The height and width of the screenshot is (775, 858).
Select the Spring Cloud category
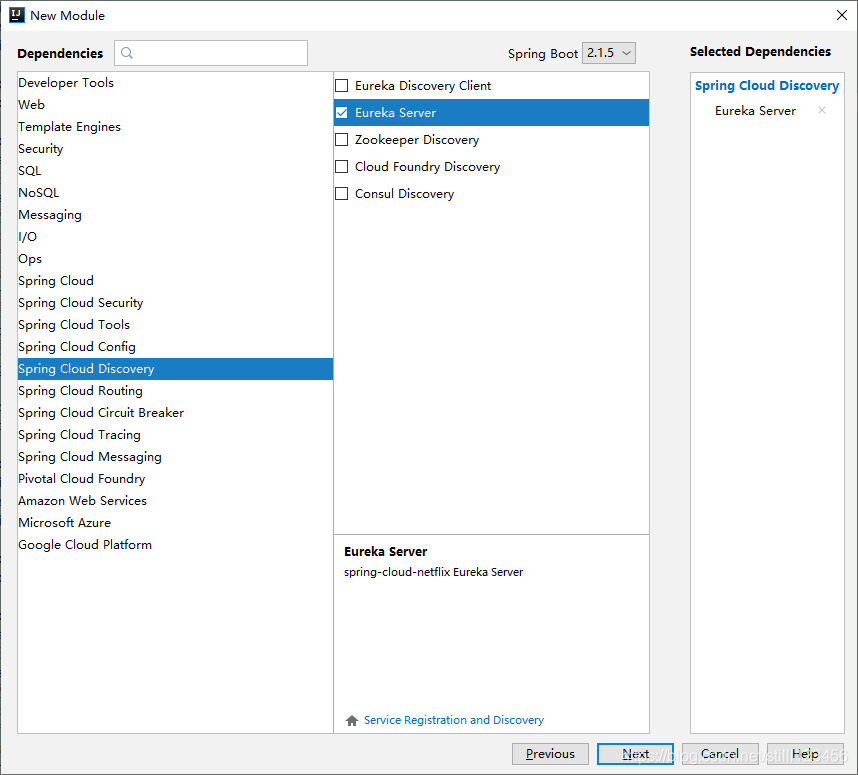coord(175,281)
